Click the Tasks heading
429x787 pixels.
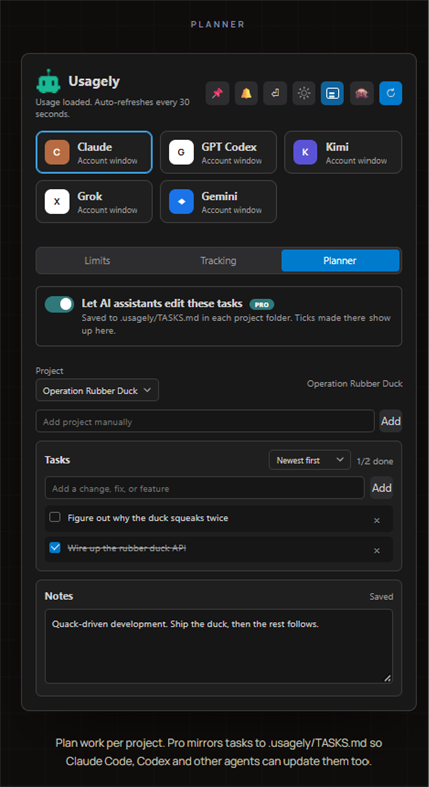[x=57, y=459]
